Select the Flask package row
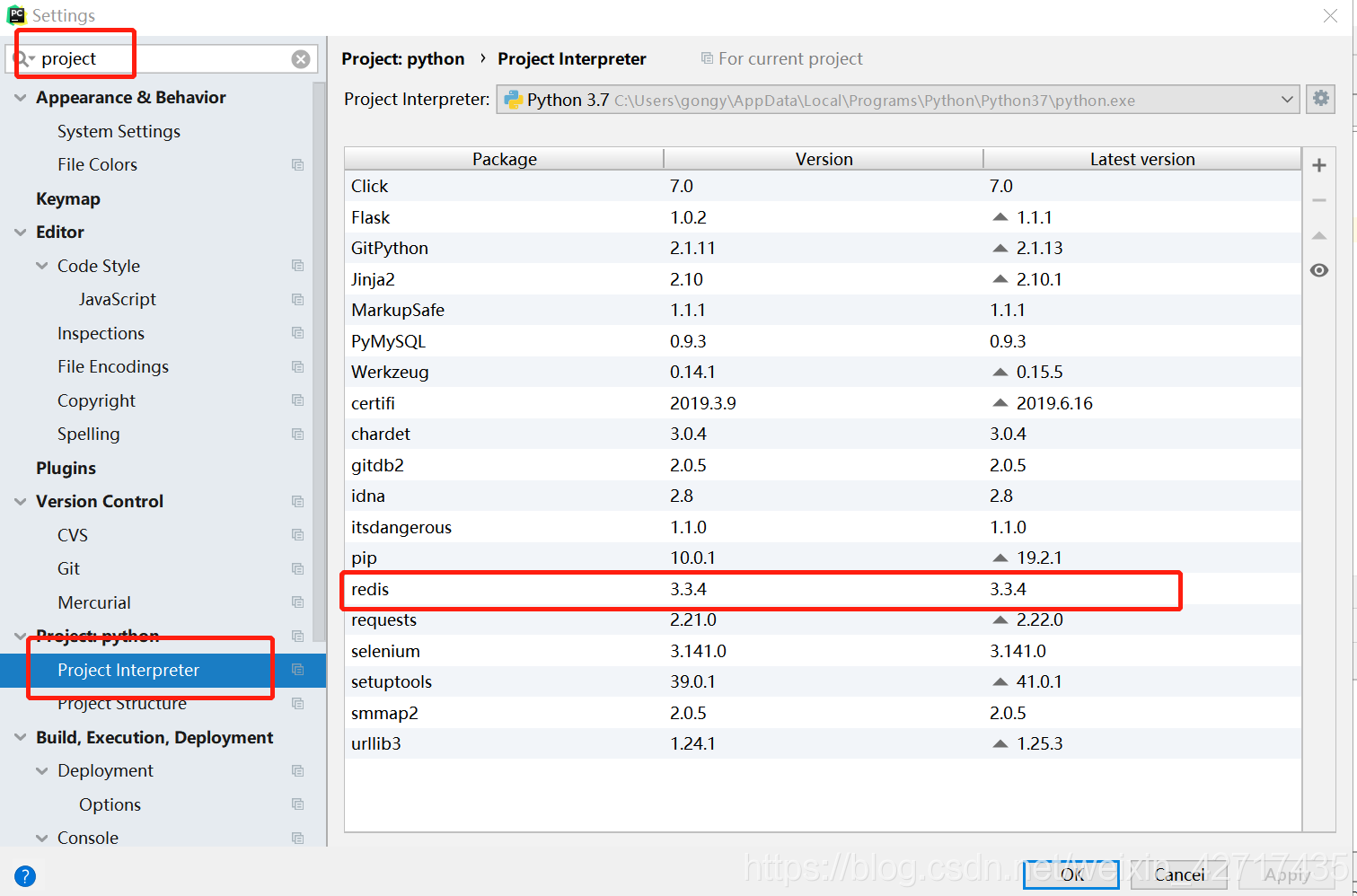Screen dimensions: 1357x896 click(823, 217)
